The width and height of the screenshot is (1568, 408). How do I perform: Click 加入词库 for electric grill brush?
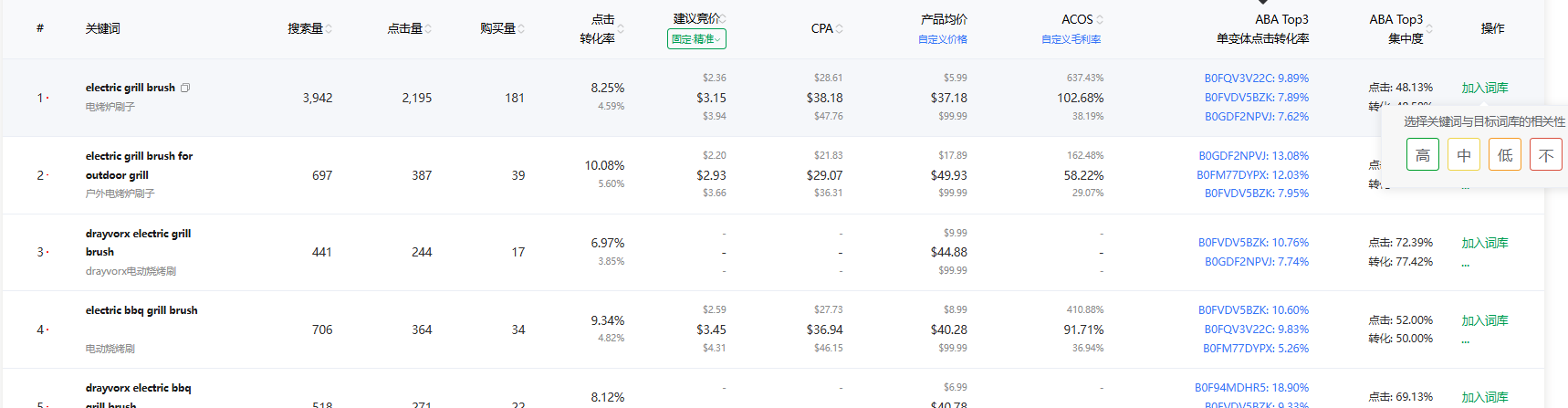[x=1484, y=88]
